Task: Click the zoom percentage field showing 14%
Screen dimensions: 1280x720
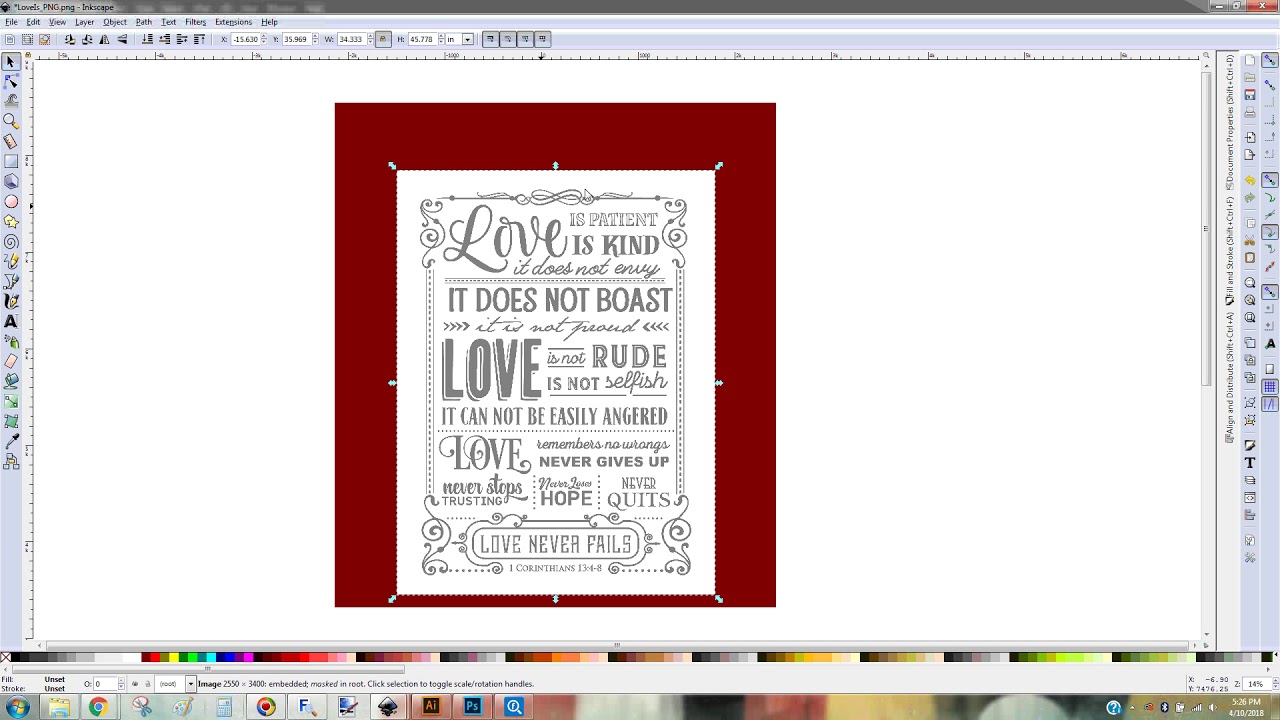Action: click(x=1255, y=684)
